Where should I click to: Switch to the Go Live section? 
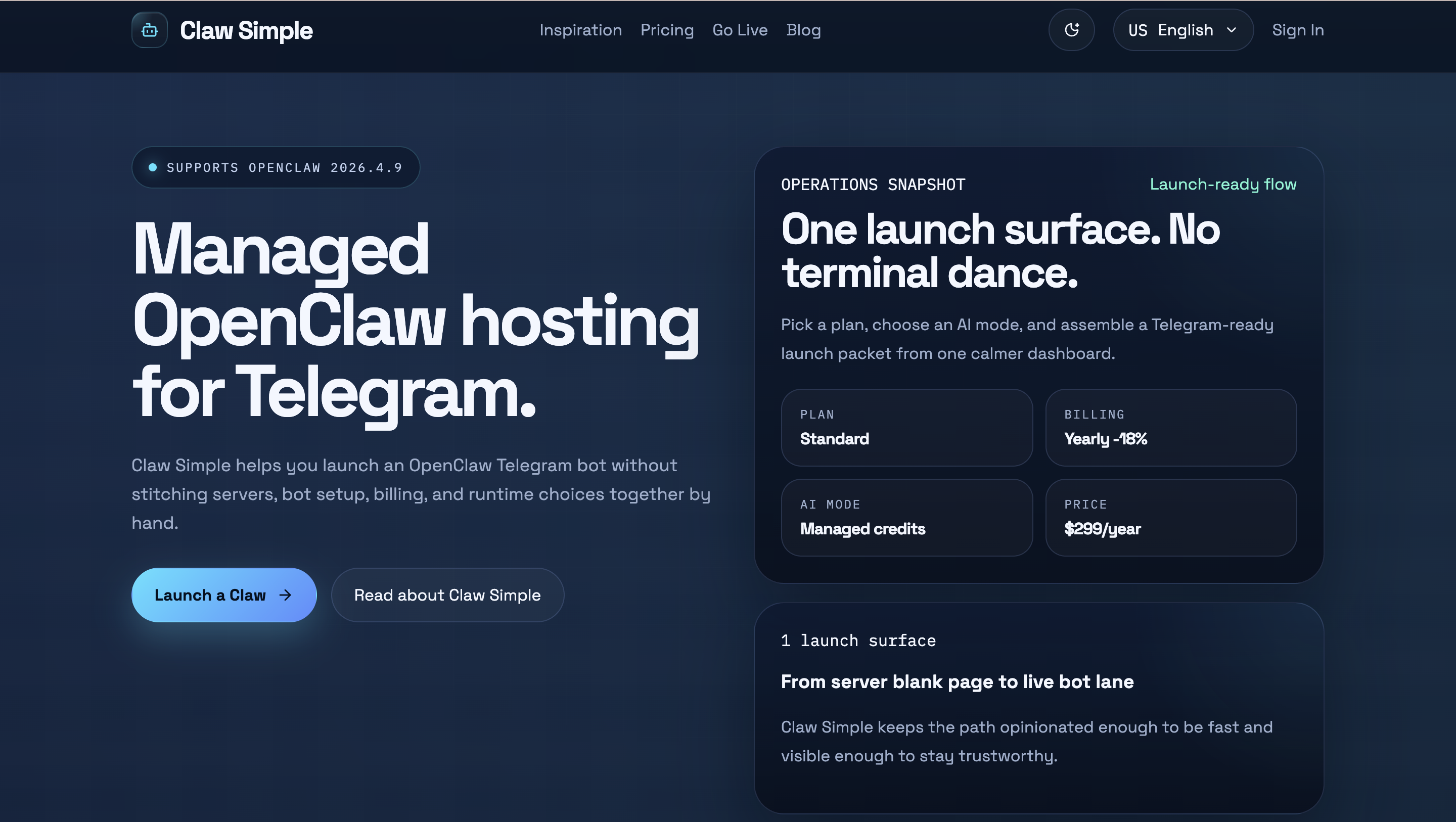740,30
